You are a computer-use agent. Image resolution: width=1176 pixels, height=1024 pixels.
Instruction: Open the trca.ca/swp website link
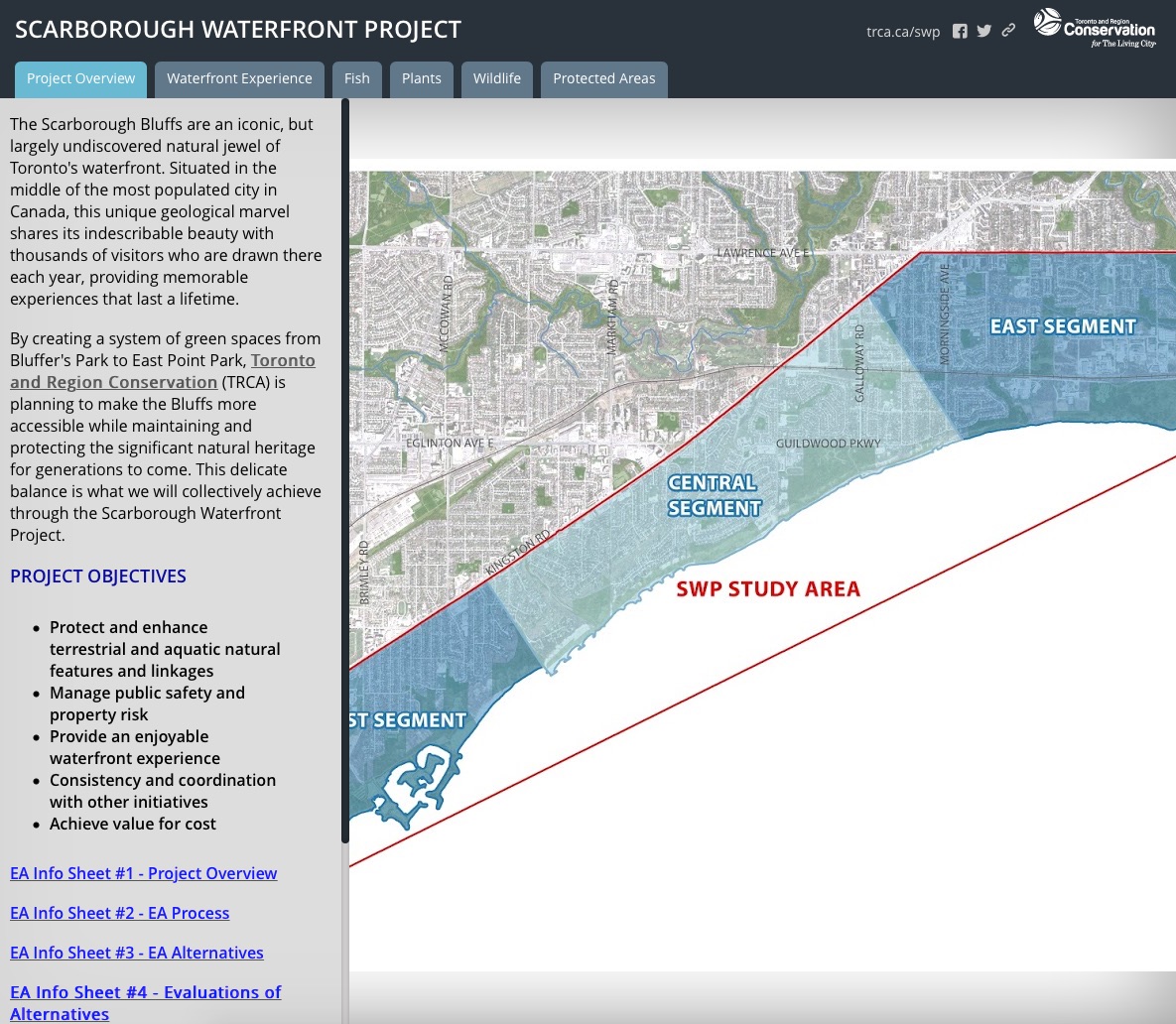902,32
